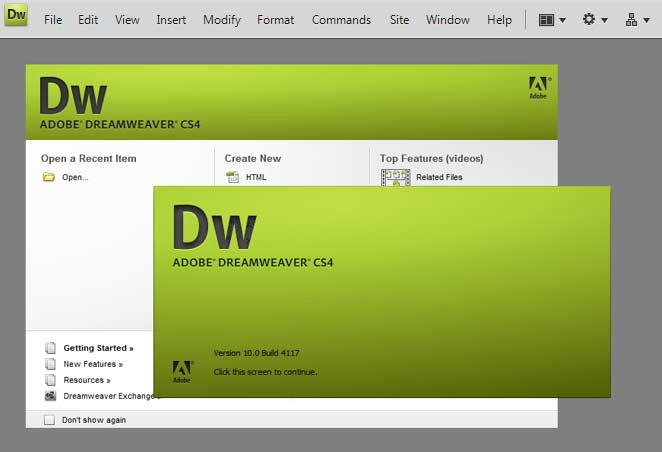
Task: Open the Modify menu
Action: coord(222,20)
